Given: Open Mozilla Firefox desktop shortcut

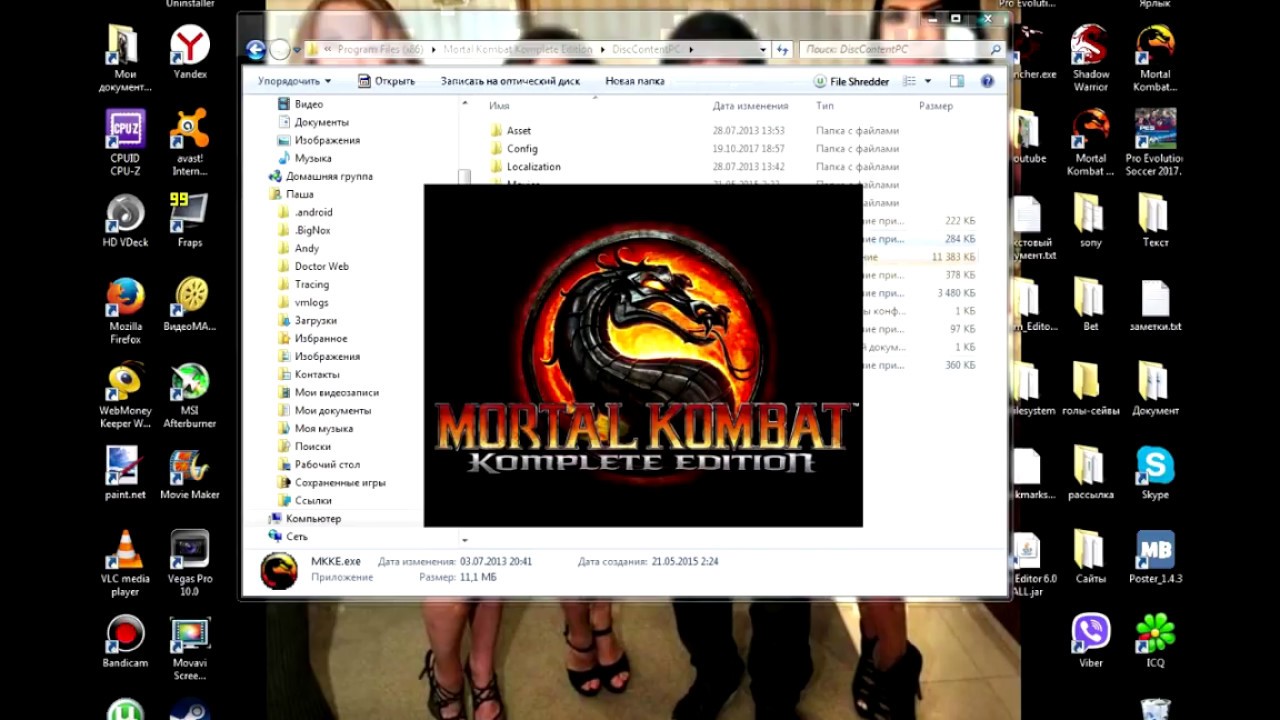Looking at the screenshot, I should point(125,311).
